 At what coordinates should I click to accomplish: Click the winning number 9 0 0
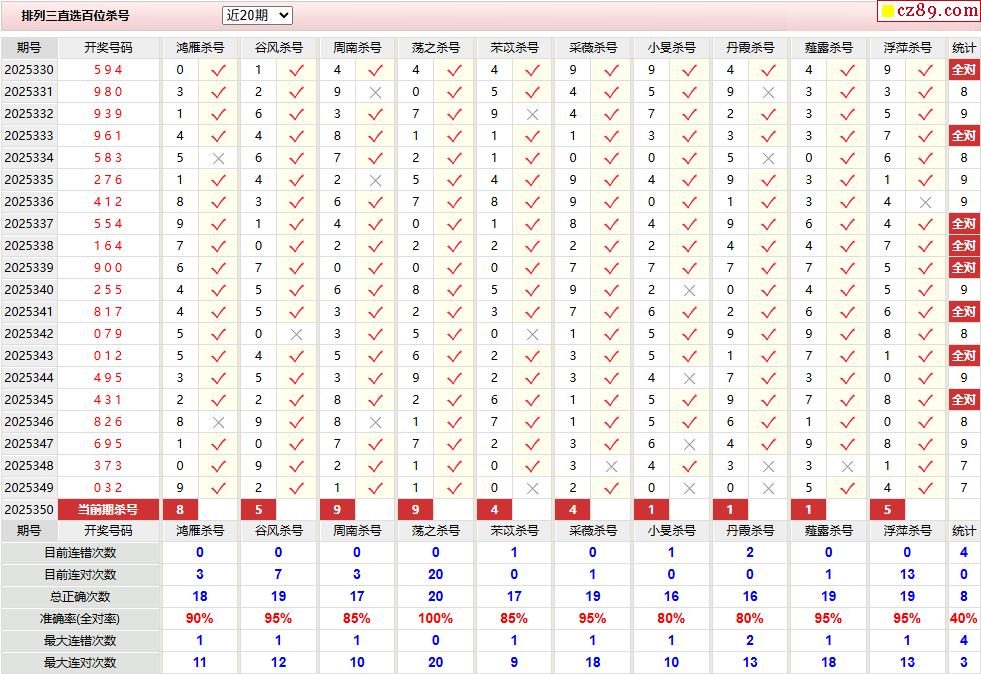(108, 268)
